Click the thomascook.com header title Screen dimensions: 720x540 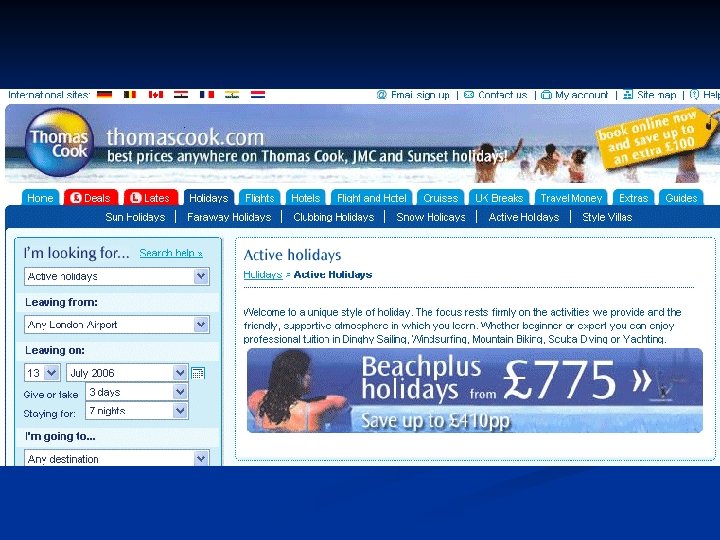click(186, 137)
